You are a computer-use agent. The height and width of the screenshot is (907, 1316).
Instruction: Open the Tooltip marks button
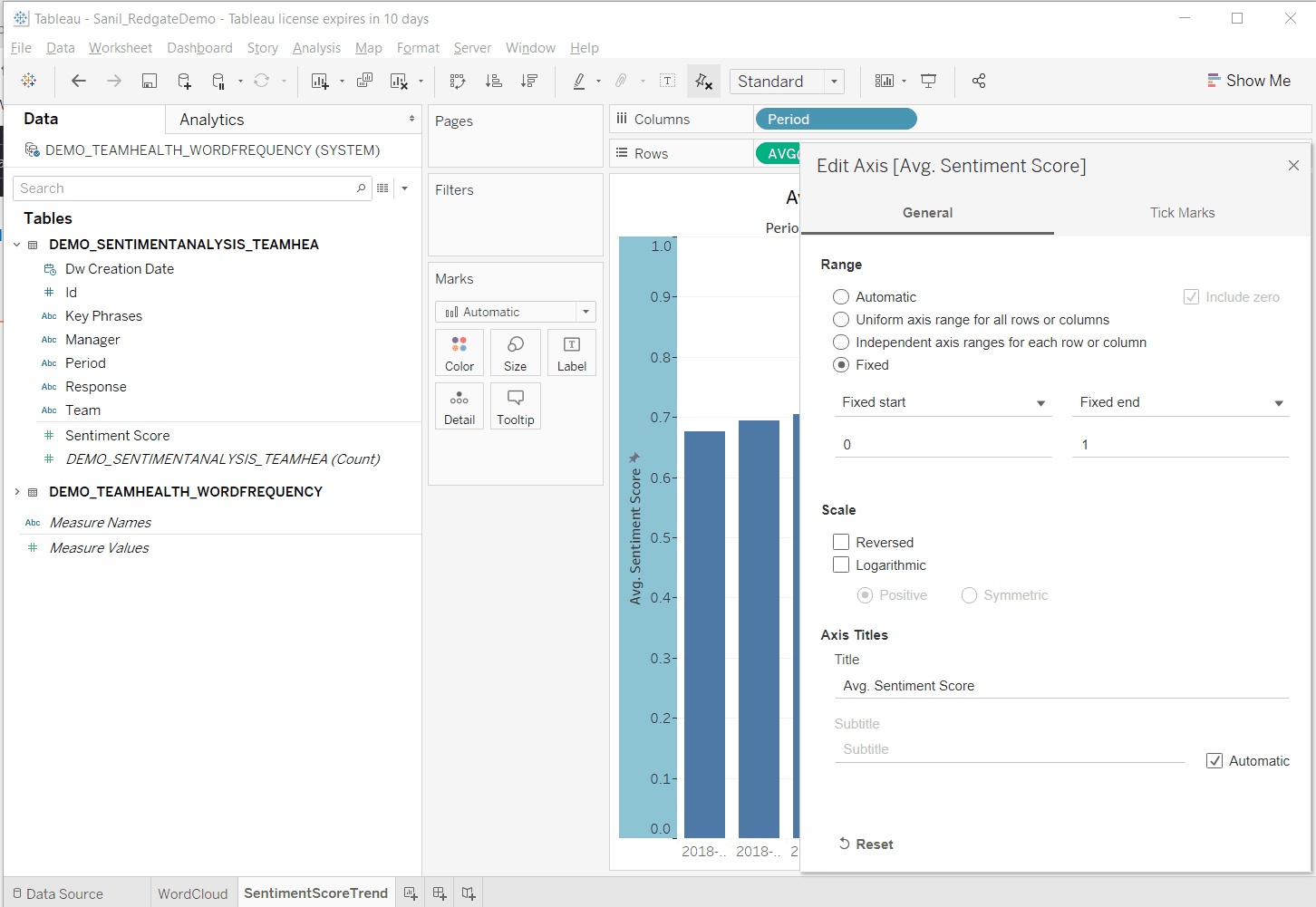click(x=515, y=406)
